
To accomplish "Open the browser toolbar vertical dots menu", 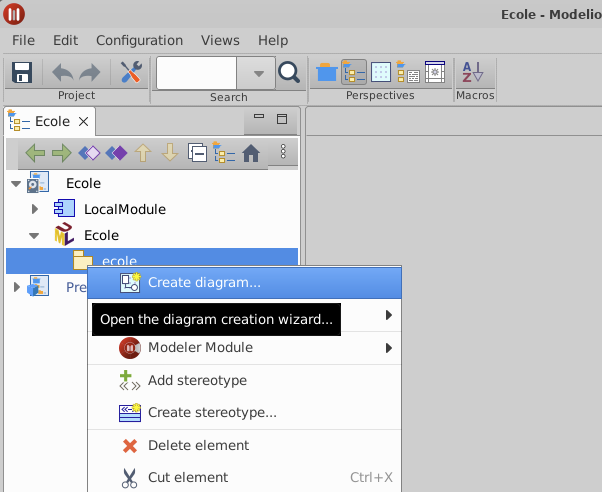I will pos(283,152).
